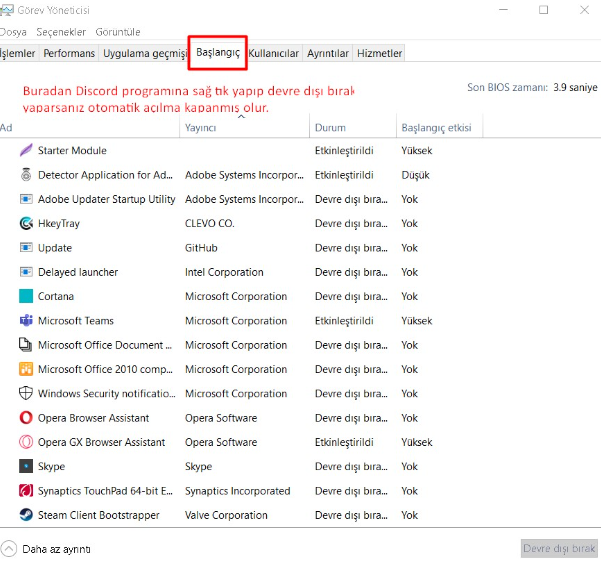The width and height of the screenshot is (601, 561).
Task: Switch to the İşlemler tab
Action: point(18,53)
